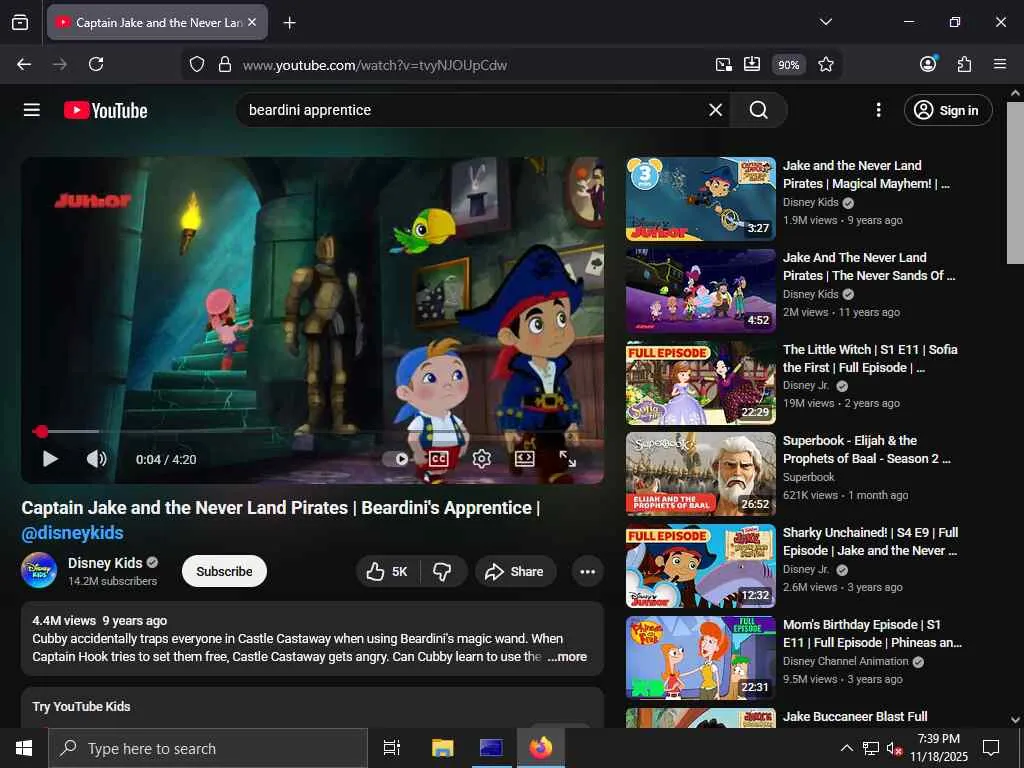Open the YouTube guide hamburger menu
Viewport: 1024px width, 768px height.
31,110
